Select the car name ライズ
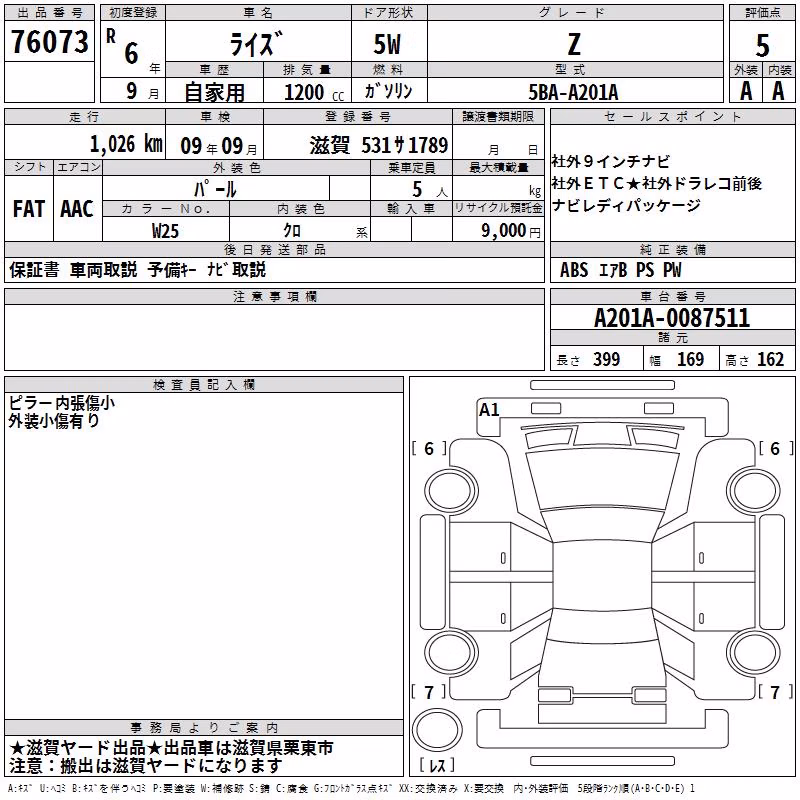Viewport: 800px width, 800px height. point(256,44)
